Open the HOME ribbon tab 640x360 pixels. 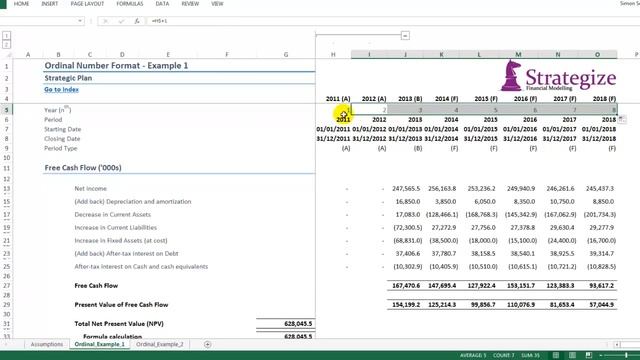point(21,4)
